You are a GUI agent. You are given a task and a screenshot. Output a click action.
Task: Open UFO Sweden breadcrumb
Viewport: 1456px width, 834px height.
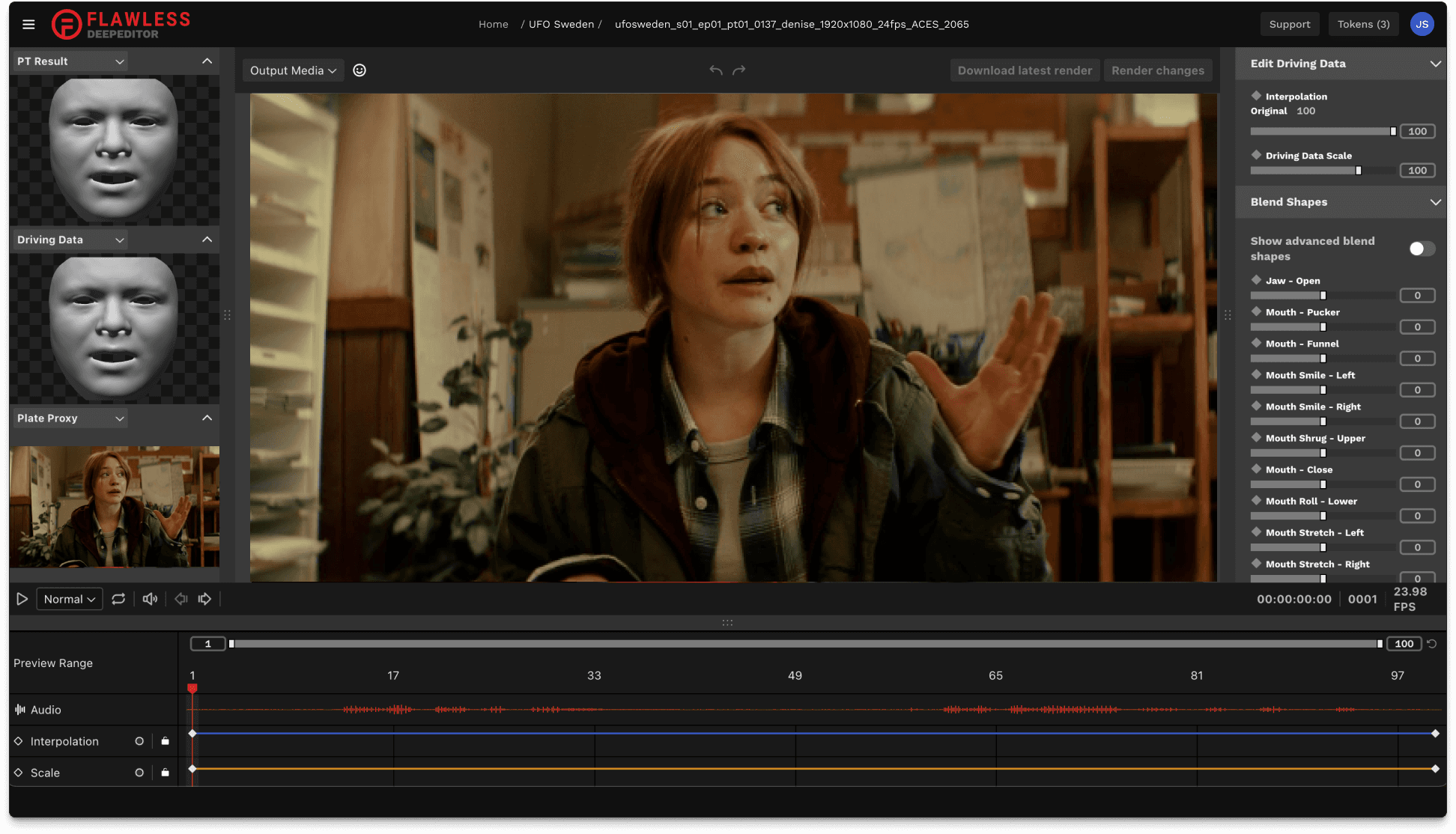(x=562, y=24)
